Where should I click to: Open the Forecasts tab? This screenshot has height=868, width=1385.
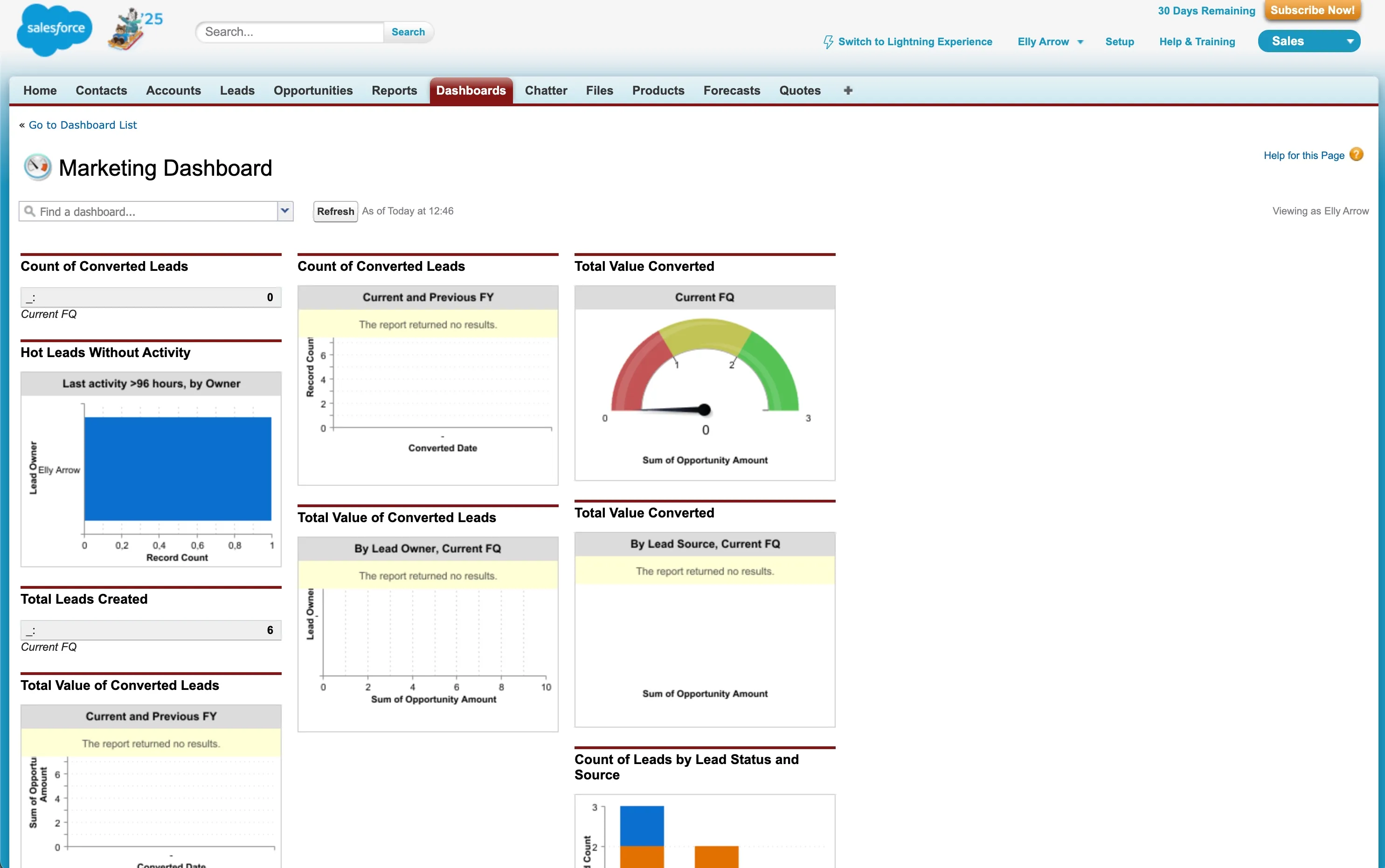732,90
